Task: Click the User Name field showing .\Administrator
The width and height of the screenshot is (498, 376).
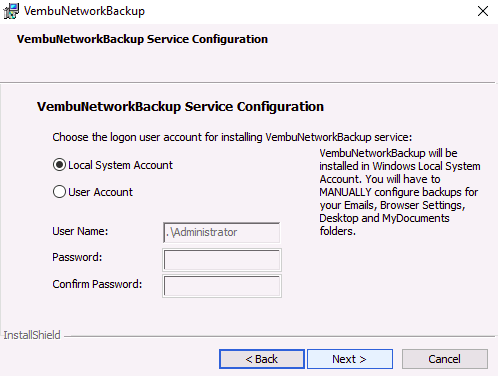Action: (222, 232)
